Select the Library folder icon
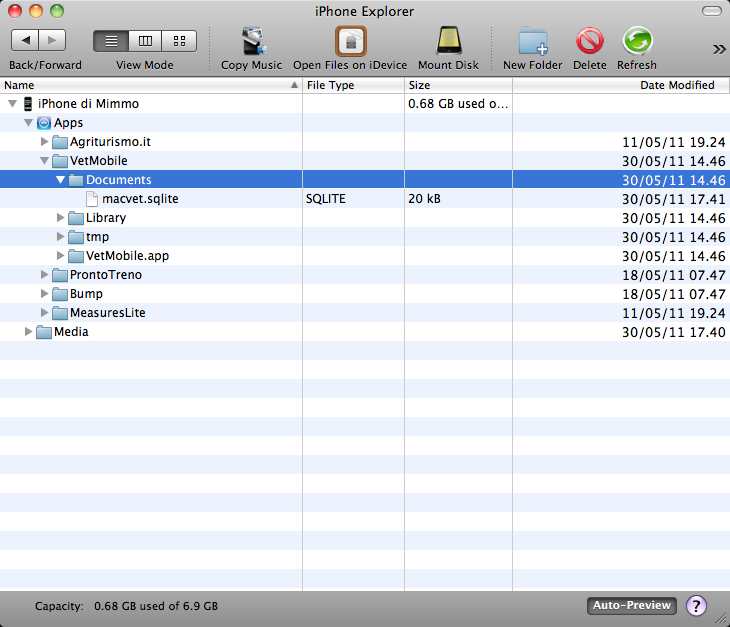The height and width of the screenshot is (627, 730). pos(76,218)
